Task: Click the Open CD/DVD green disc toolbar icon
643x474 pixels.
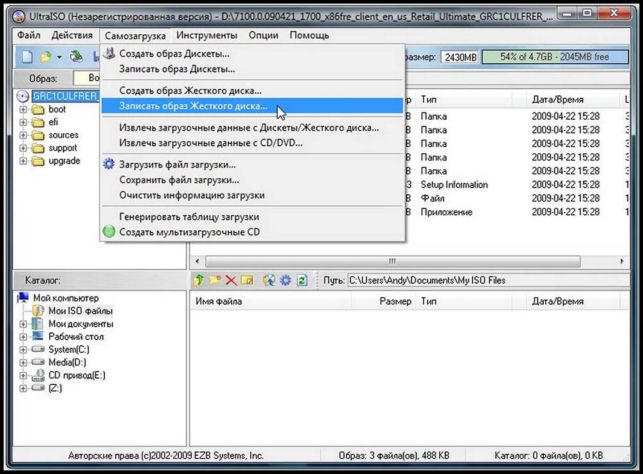Action: [x=76, y=56]
